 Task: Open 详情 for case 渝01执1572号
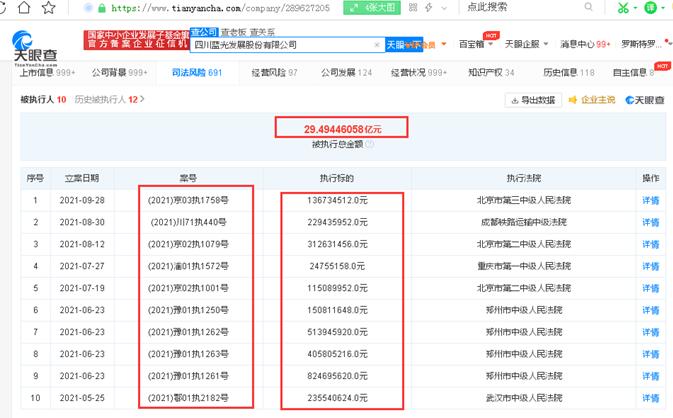(x=650, y=266)
